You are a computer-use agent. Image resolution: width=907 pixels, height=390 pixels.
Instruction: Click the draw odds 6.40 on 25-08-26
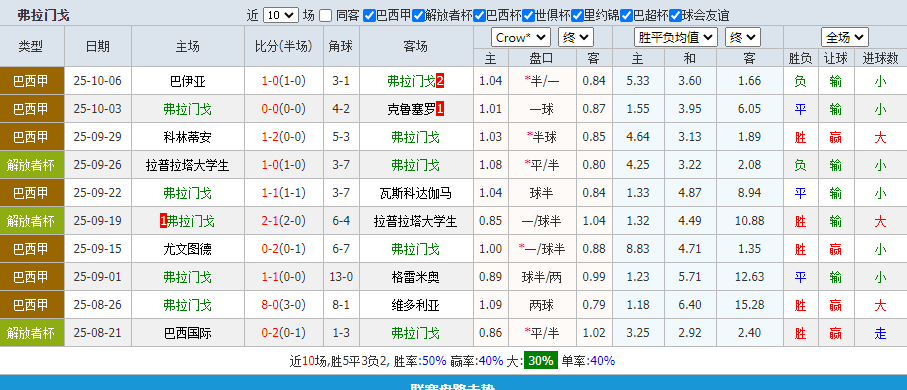point(690,305)
